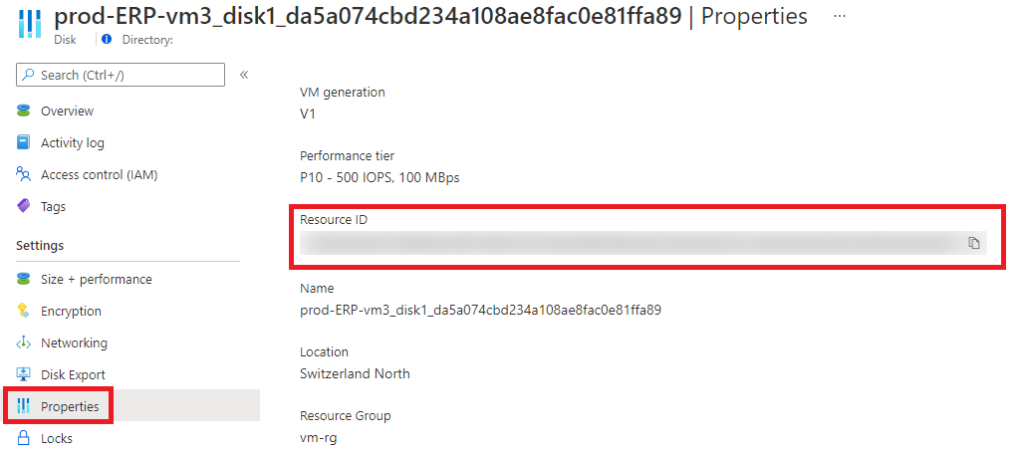Image resolution: width=1024 pixels, height=452 pixels.
Task: Click the Directory info icon
Action: (x=107, y=40)
